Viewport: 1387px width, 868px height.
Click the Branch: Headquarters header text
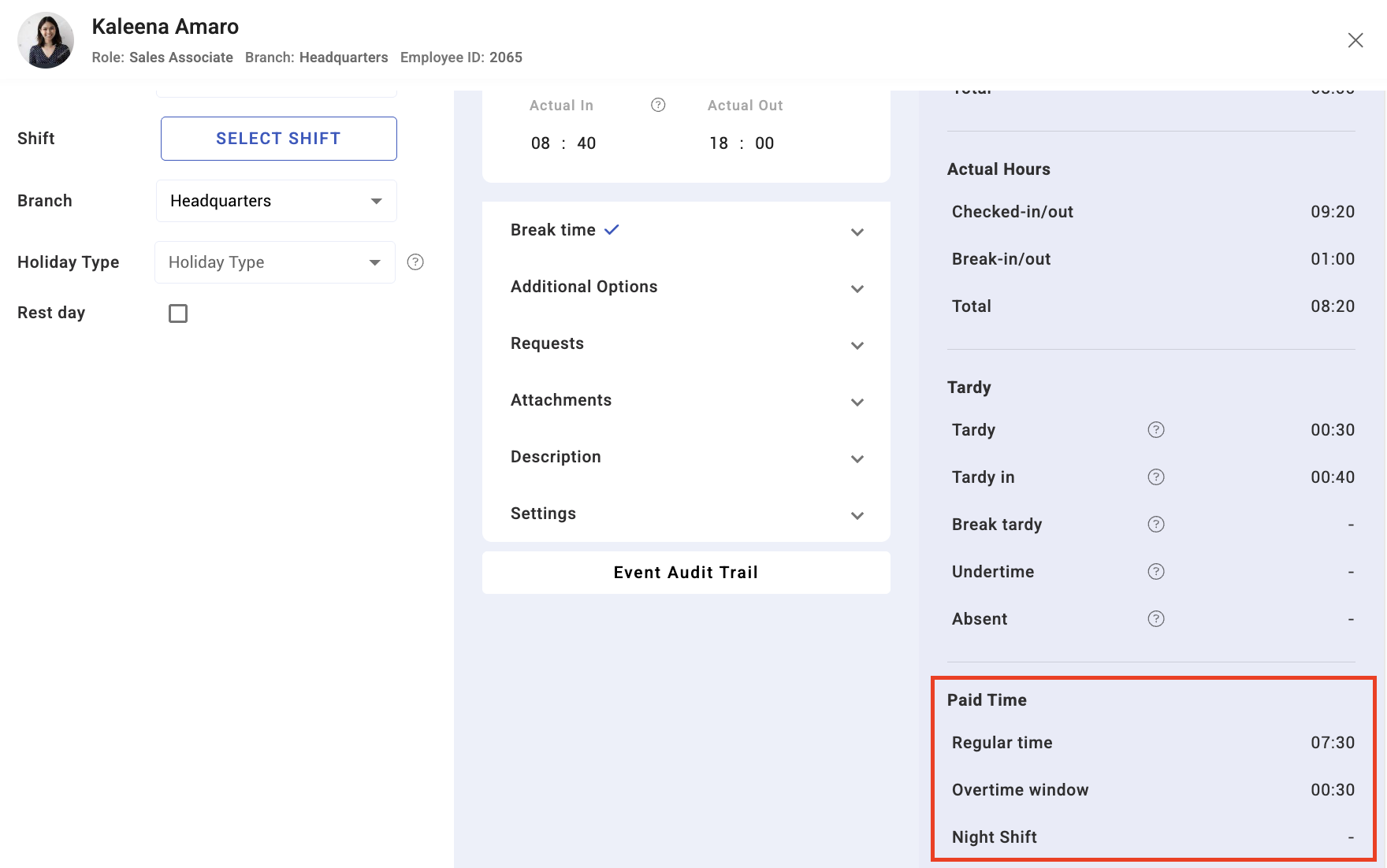pos(317,57)
